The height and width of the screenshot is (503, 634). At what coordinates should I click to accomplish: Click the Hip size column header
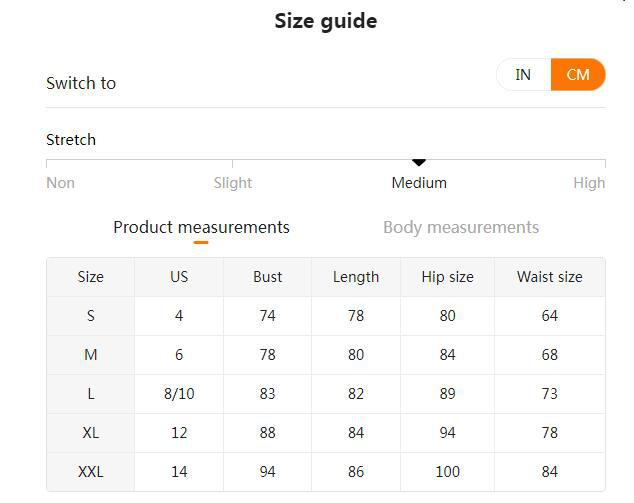pyautogui.click(x=447, y=277)
